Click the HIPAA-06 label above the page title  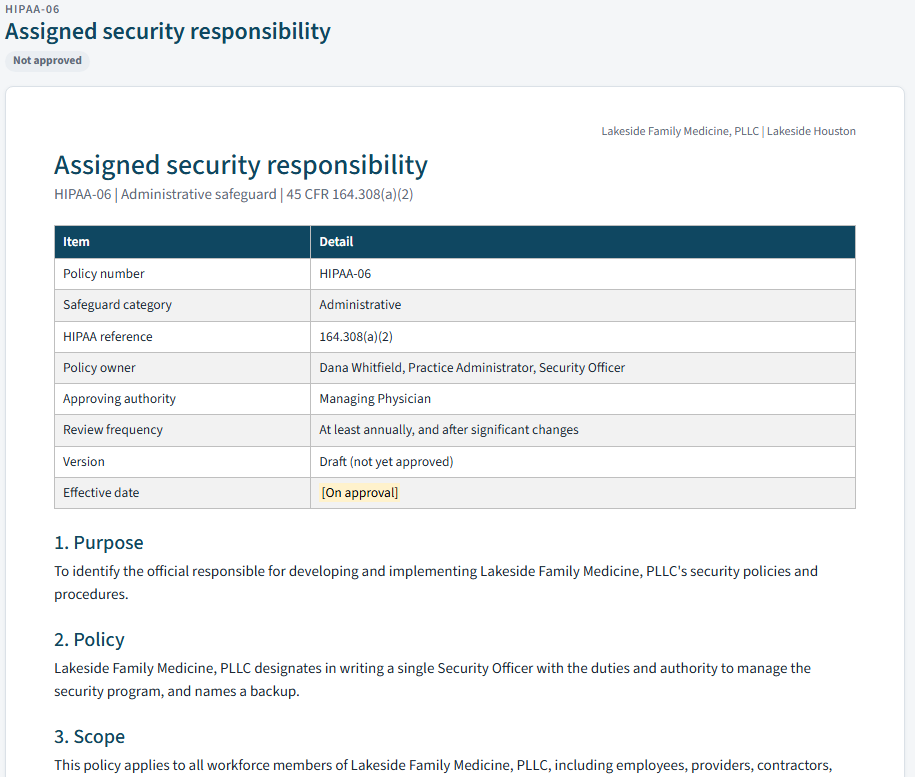coord(32,9)
